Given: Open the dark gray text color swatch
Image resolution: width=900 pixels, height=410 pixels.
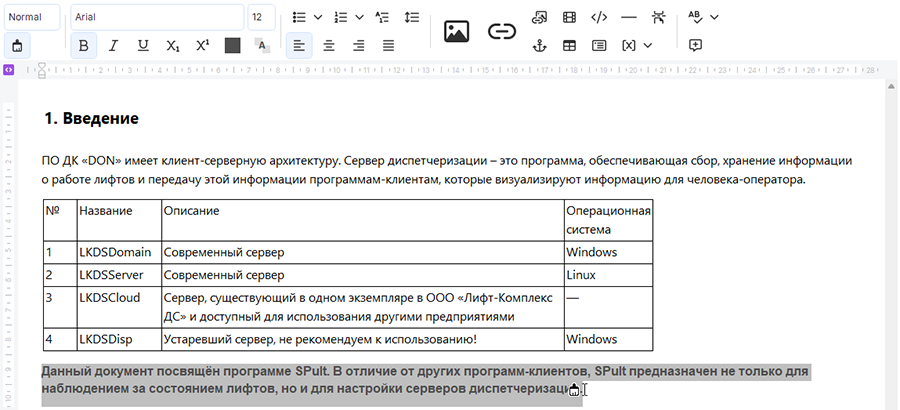Looking at the screenshot, I should [232, 46].
